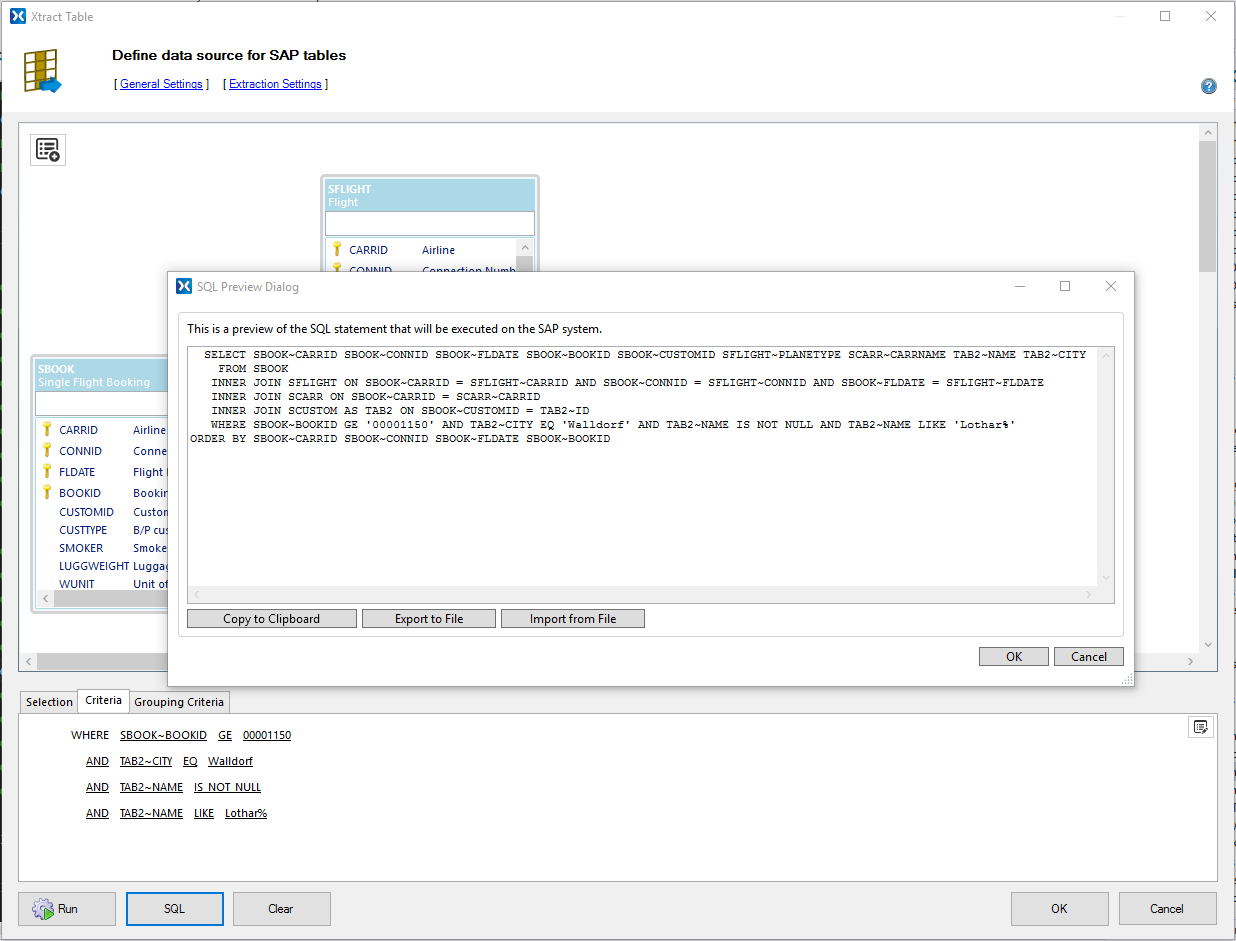Screen dimensions: 1236x941
Task: Change the EQ operator for TAB2~CITY
Action: tap(190, 761)
